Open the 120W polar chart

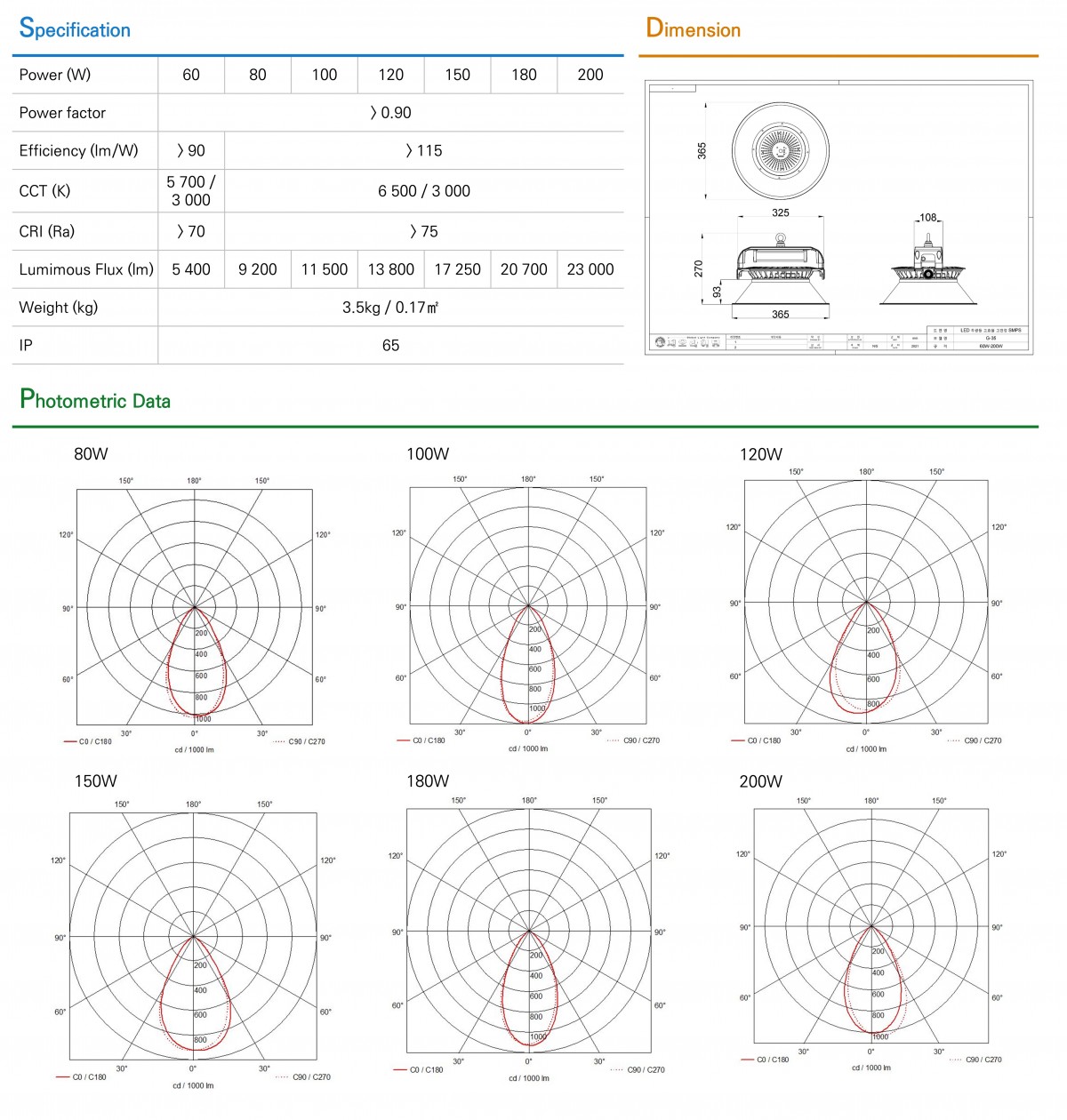[866, 602]
